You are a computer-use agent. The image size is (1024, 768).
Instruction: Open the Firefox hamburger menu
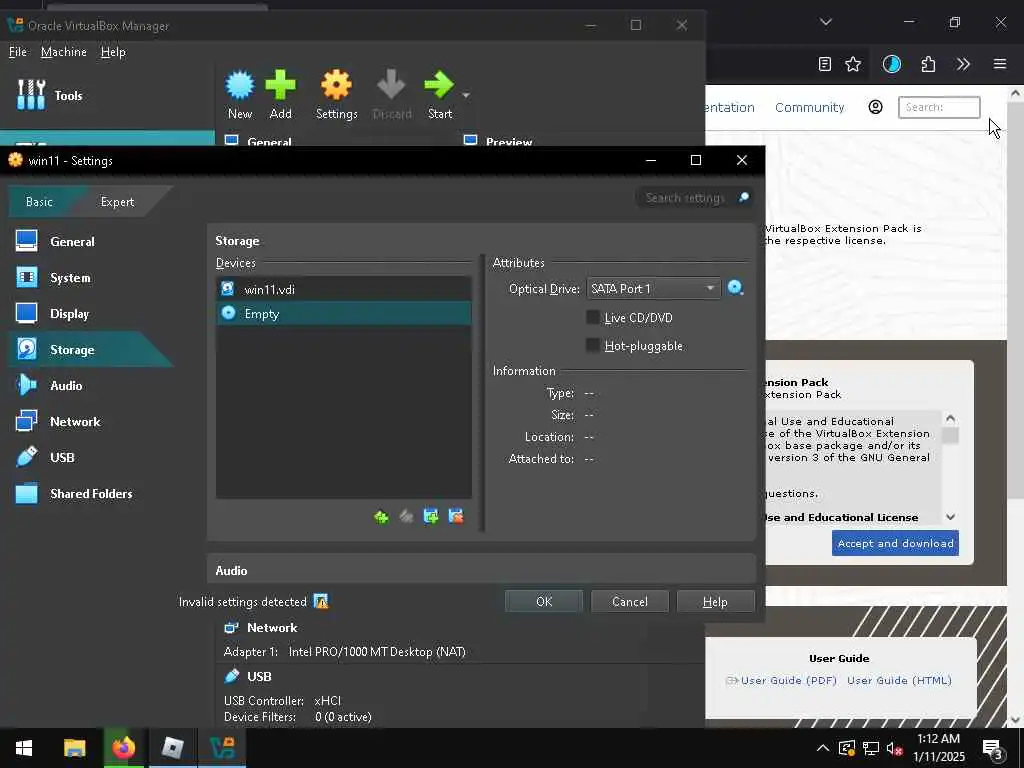pyautogui.click(x=1000, y=64)
